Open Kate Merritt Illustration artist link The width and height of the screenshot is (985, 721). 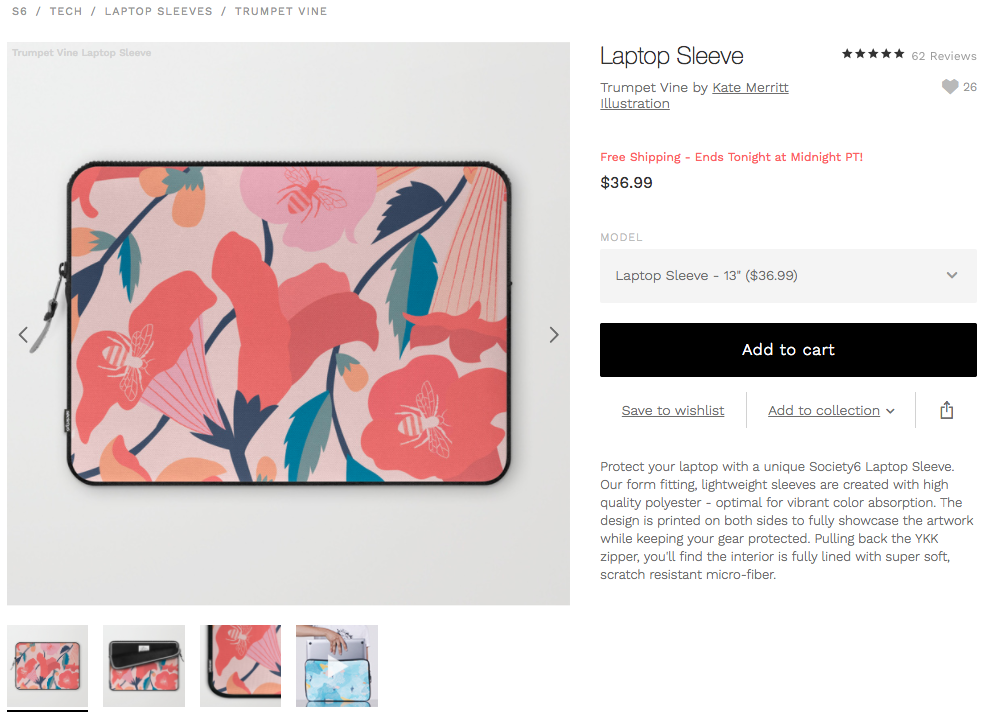click(x=694, y=95)
